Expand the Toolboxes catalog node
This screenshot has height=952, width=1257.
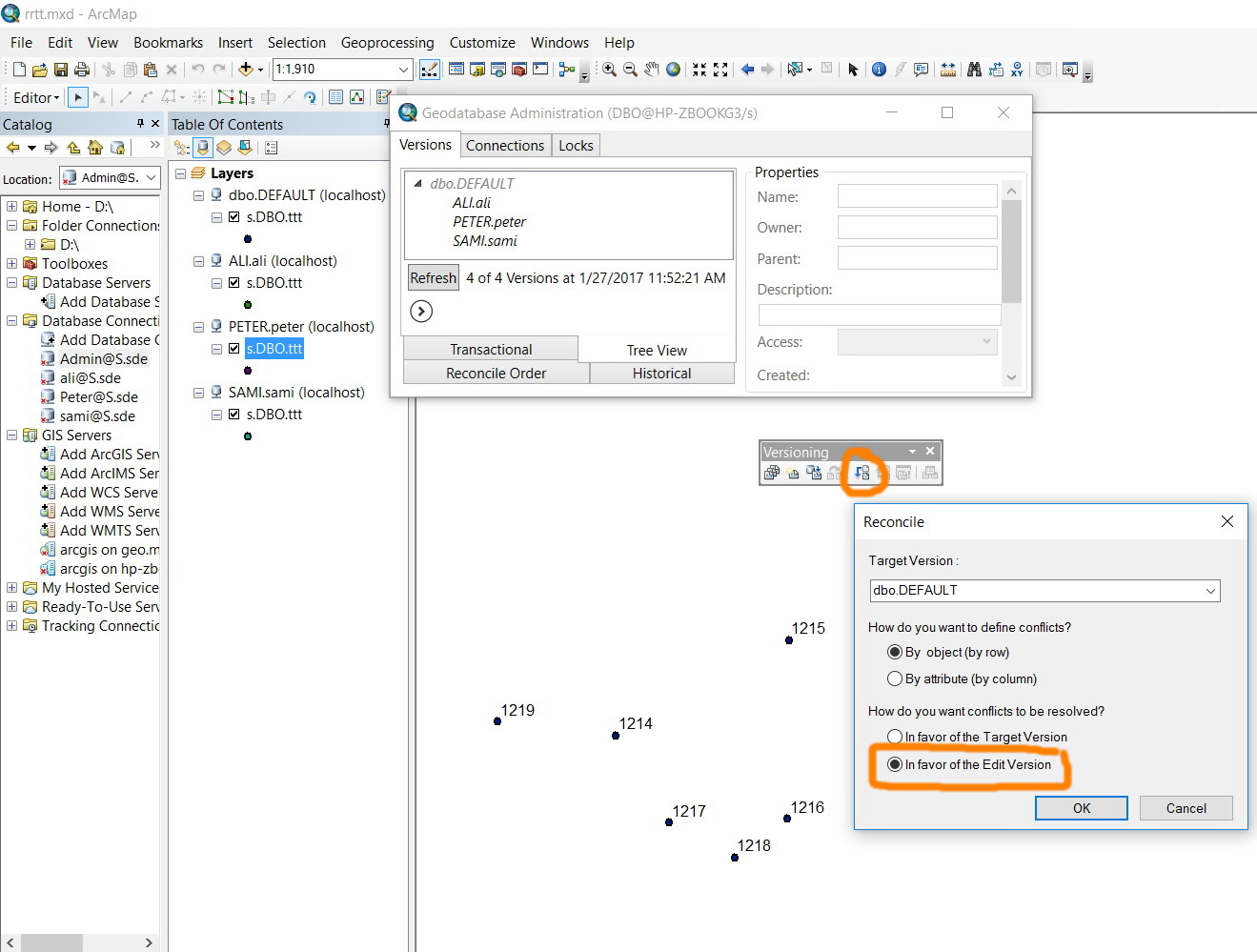11,264
